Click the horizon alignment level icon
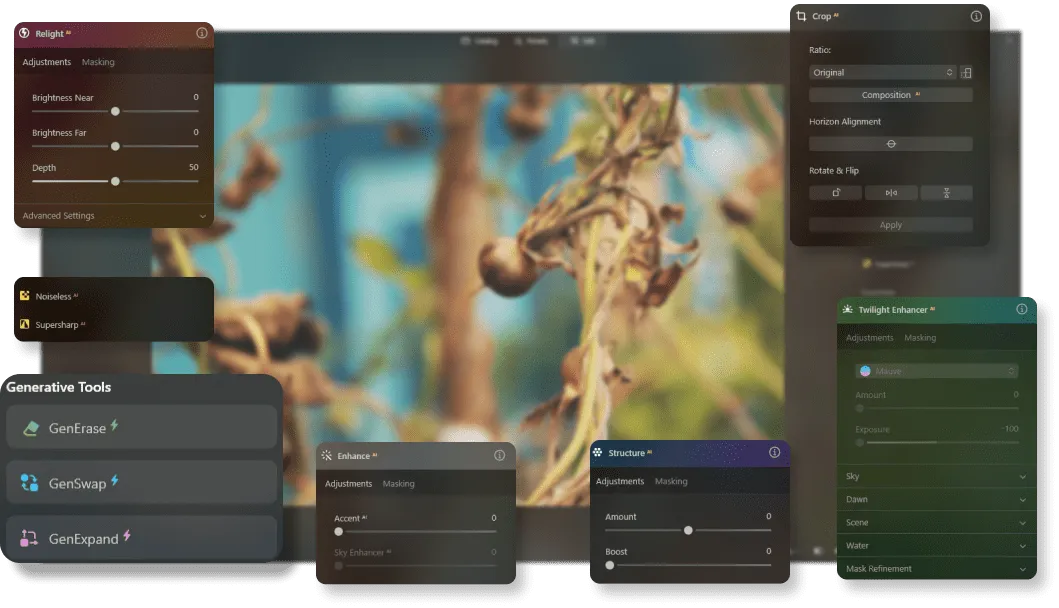The image size is (1059, 608). (x=891, y=144)
